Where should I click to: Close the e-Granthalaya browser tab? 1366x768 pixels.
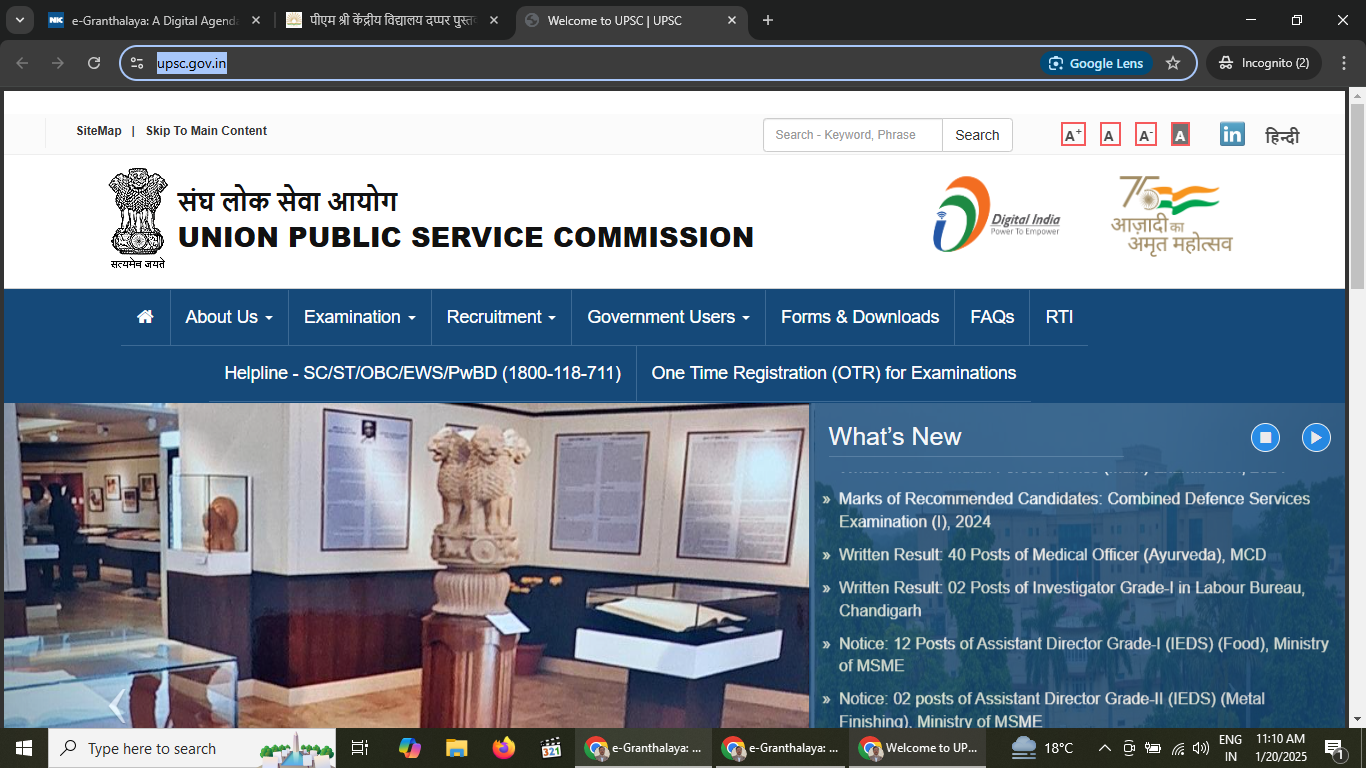[x=258, y=20]
